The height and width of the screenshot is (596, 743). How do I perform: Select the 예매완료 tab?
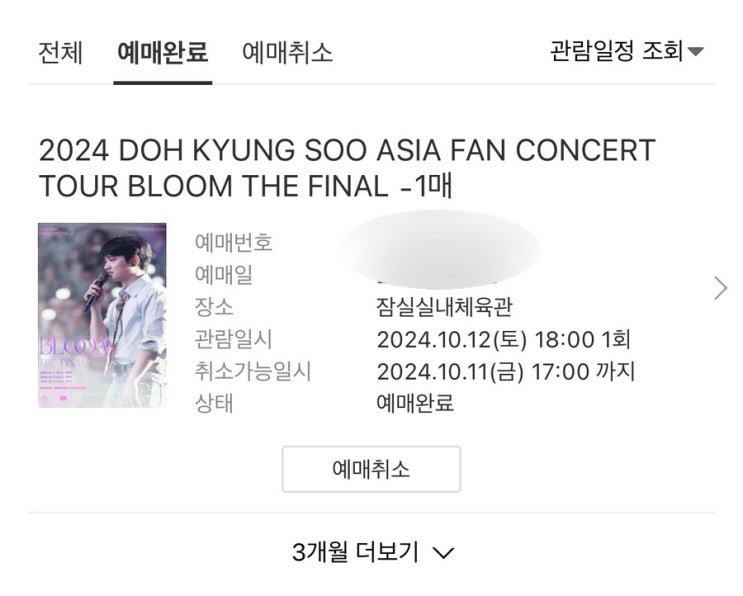pyautogui.click(x=162, y=52)
